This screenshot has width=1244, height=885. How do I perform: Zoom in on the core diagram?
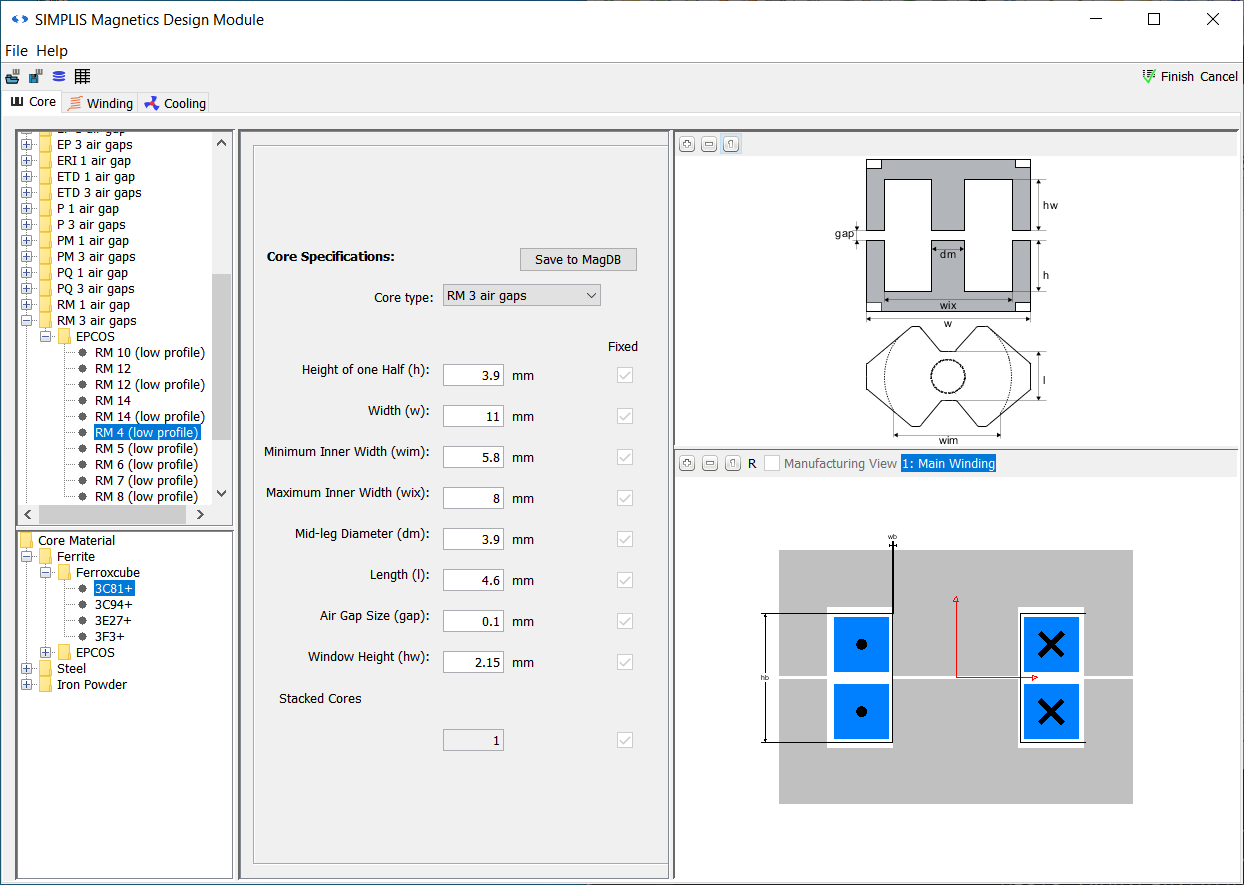[x=687, y=143]
